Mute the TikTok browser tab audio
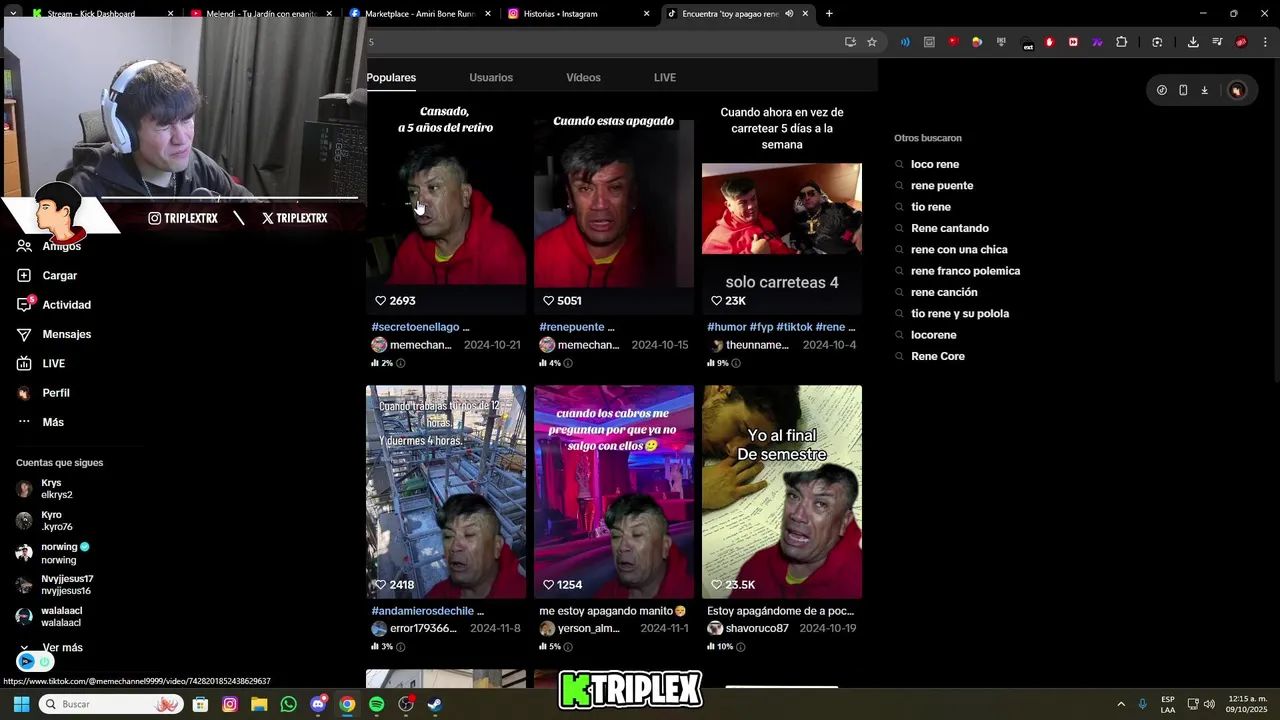 789,14
